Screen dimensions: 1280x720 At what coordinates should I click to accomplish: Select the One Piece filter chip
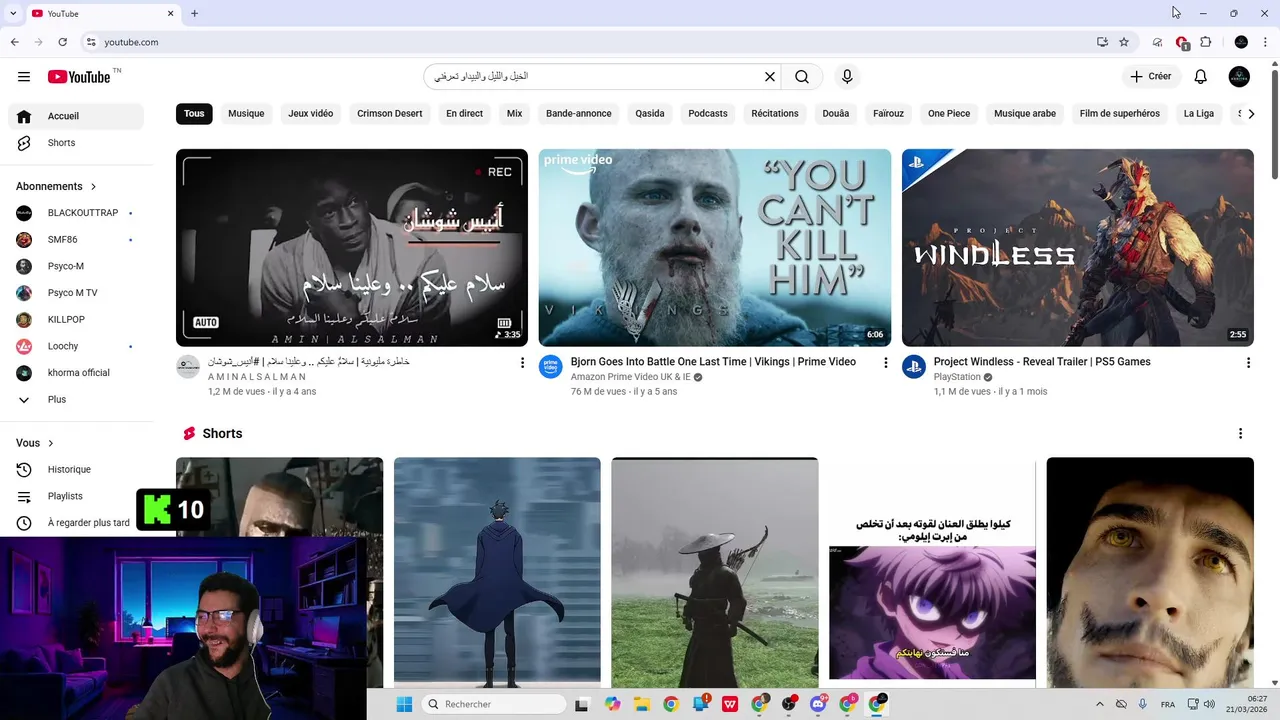point(949,114)
